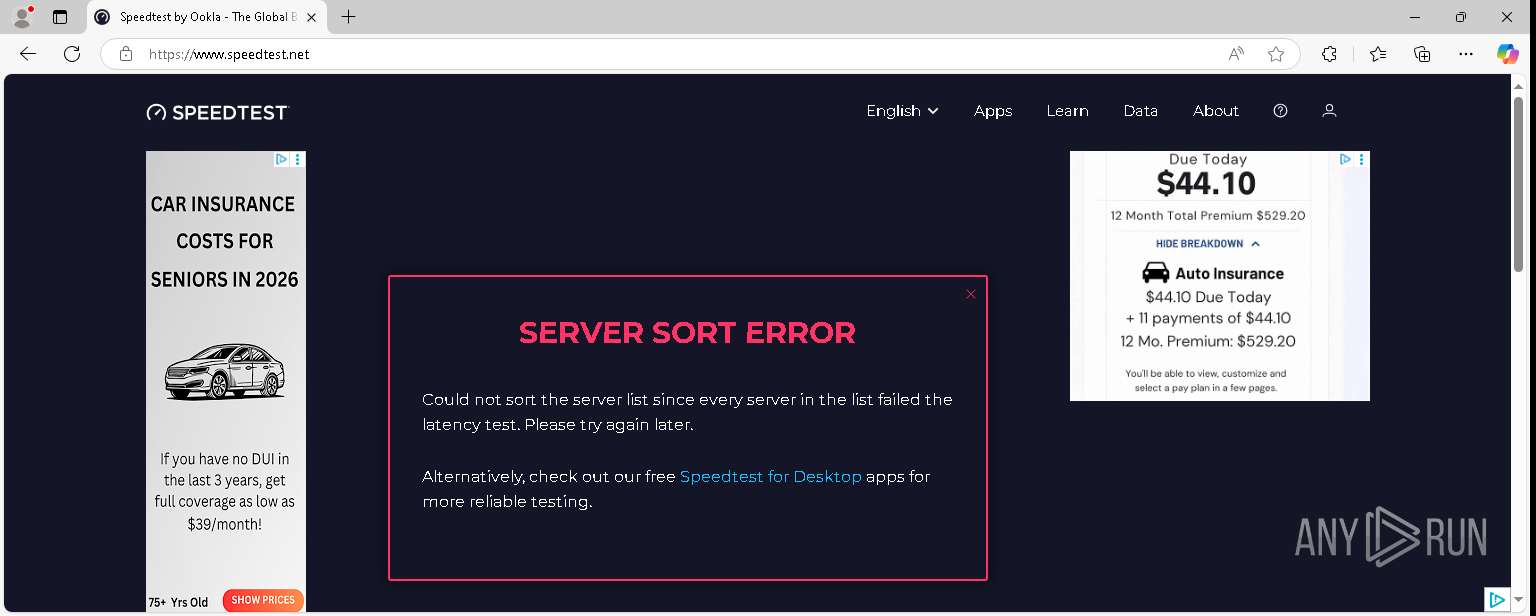Viewport: 1536px width, 616px height.
Task: Open the Learn menu item
Action: click(1067, 111)
